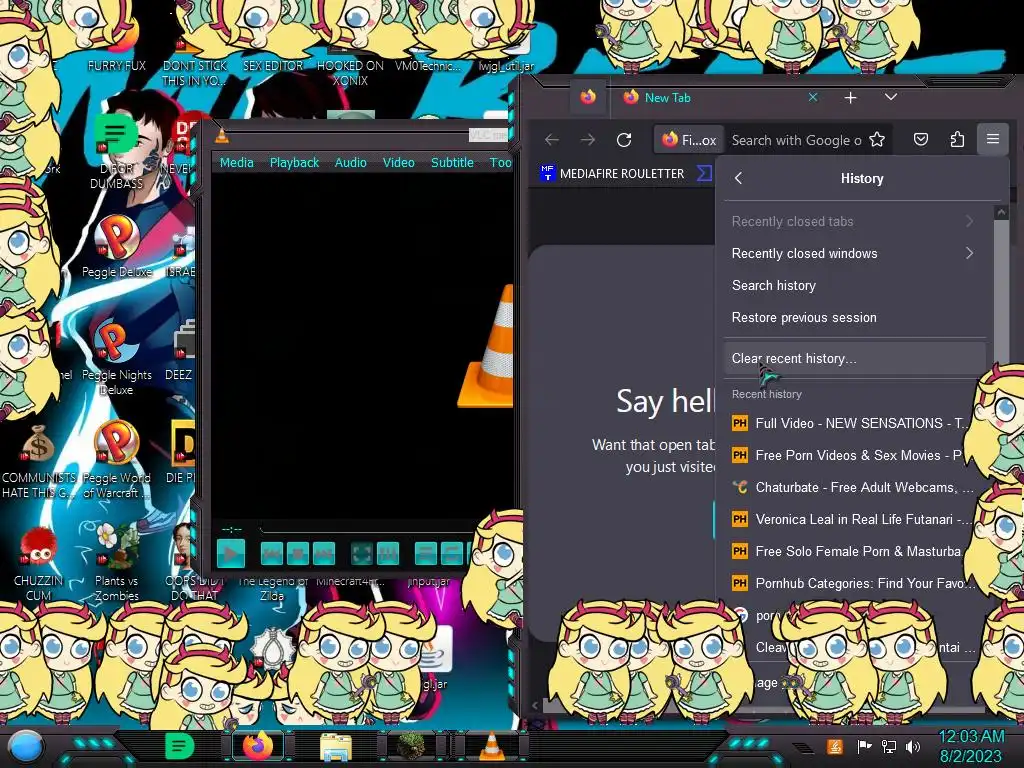
Task: Open the Subtitle menu in VLC
Action: [x=452, y=163]
